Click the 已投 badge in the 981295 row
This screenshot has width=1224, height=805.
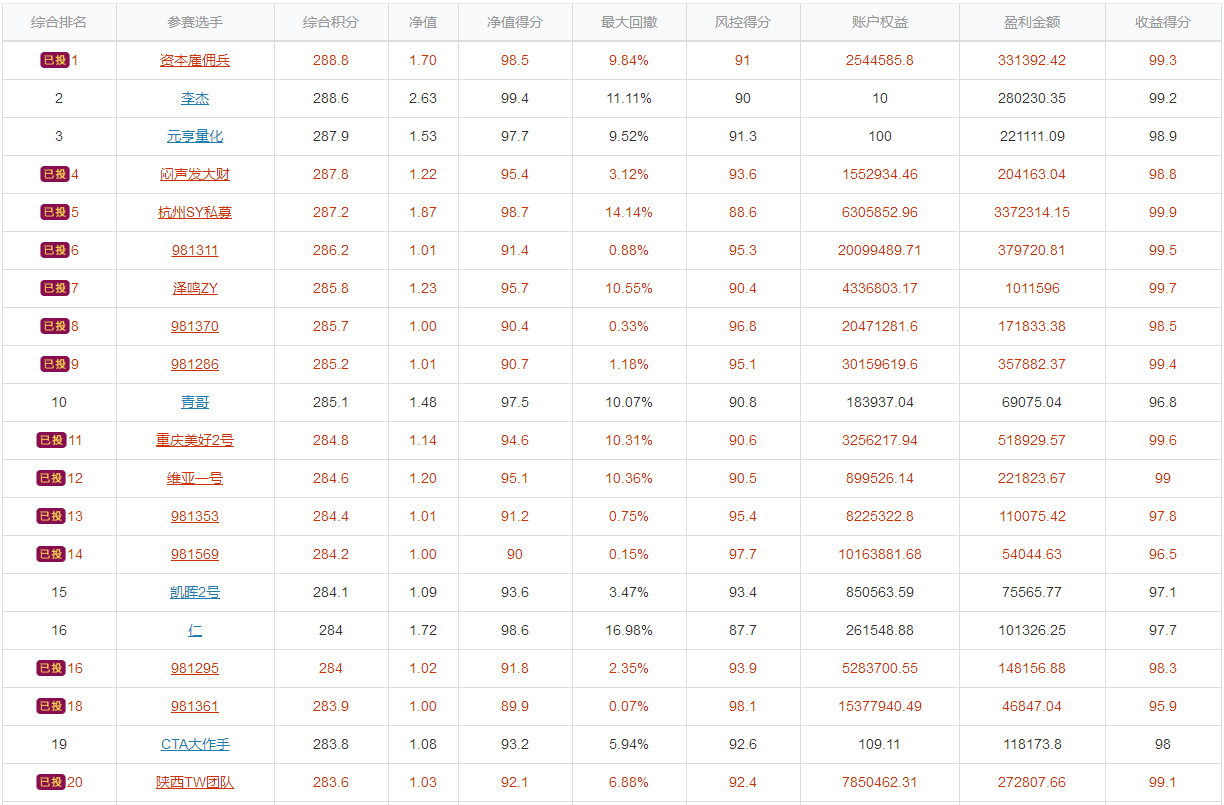pyautogui.click(x=51, y=668)
